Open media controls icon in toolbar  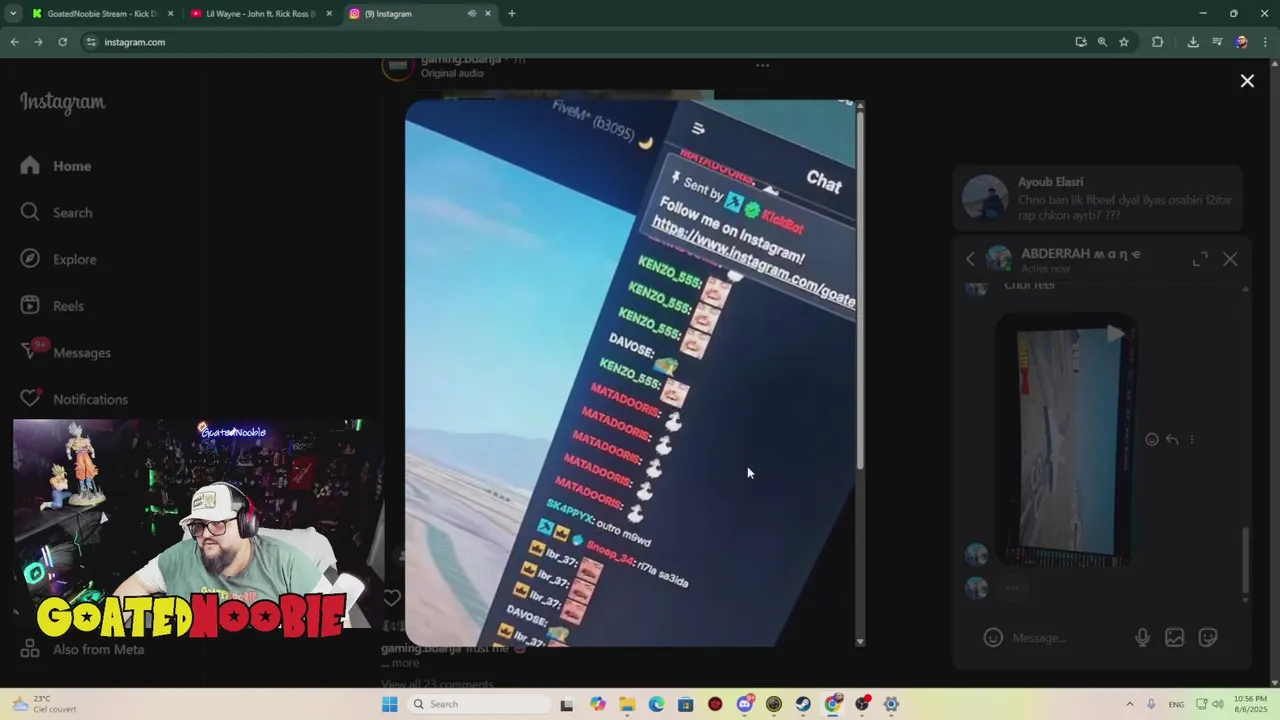coord(1217,42)
